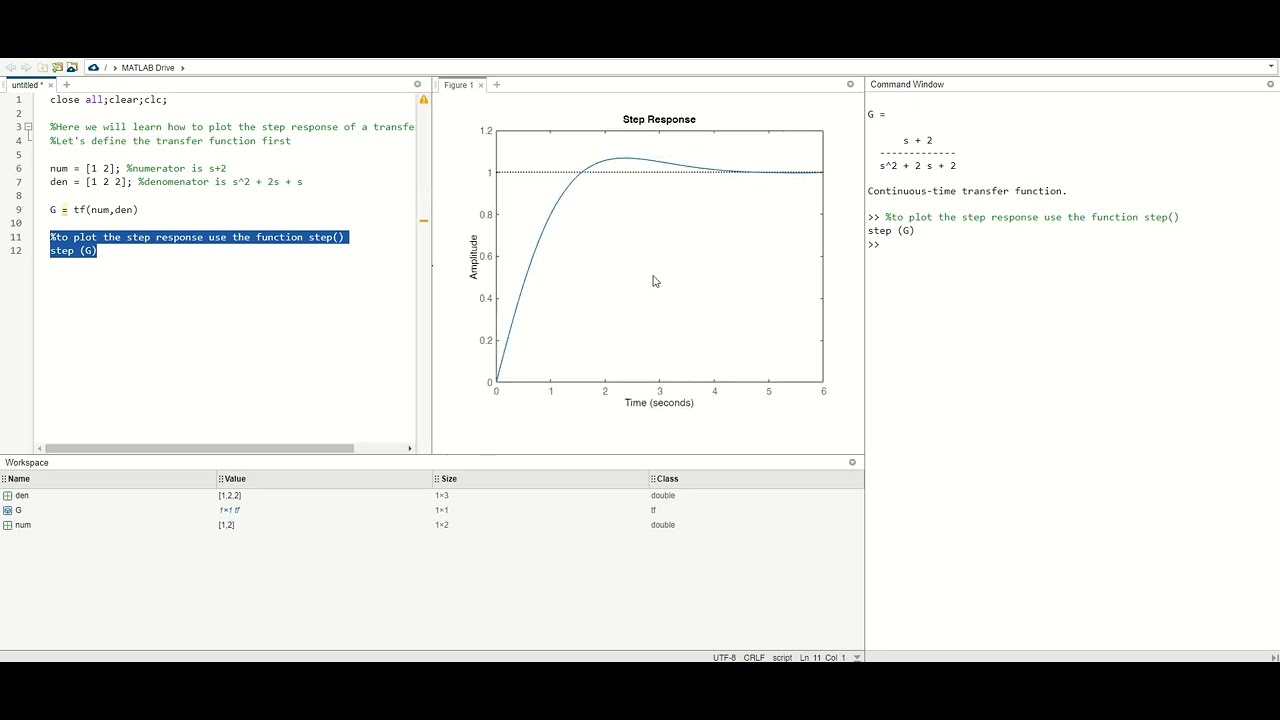Click the editor warning indicator icon
This screenshot has height=720, width=1280.
tap(424, 100)
